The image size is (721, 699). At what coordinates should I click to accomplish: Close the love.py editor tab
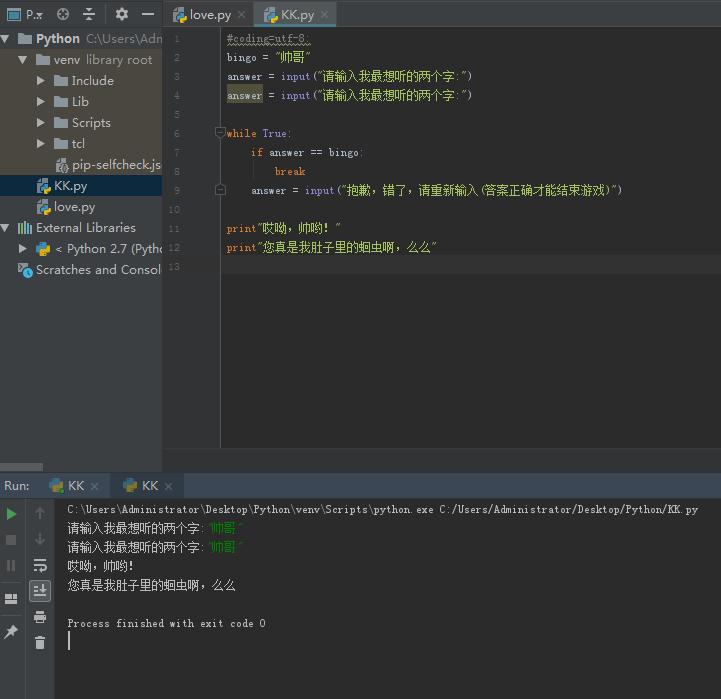(241, 15)
